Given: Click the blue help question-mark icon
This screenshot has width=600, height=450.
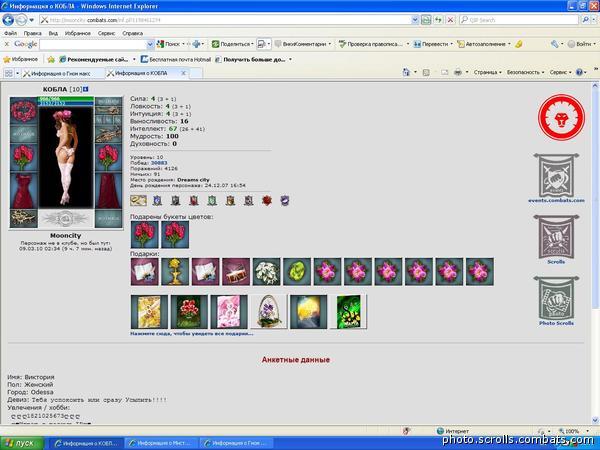Looking at the screenshot, I should [x=579, y=72].
